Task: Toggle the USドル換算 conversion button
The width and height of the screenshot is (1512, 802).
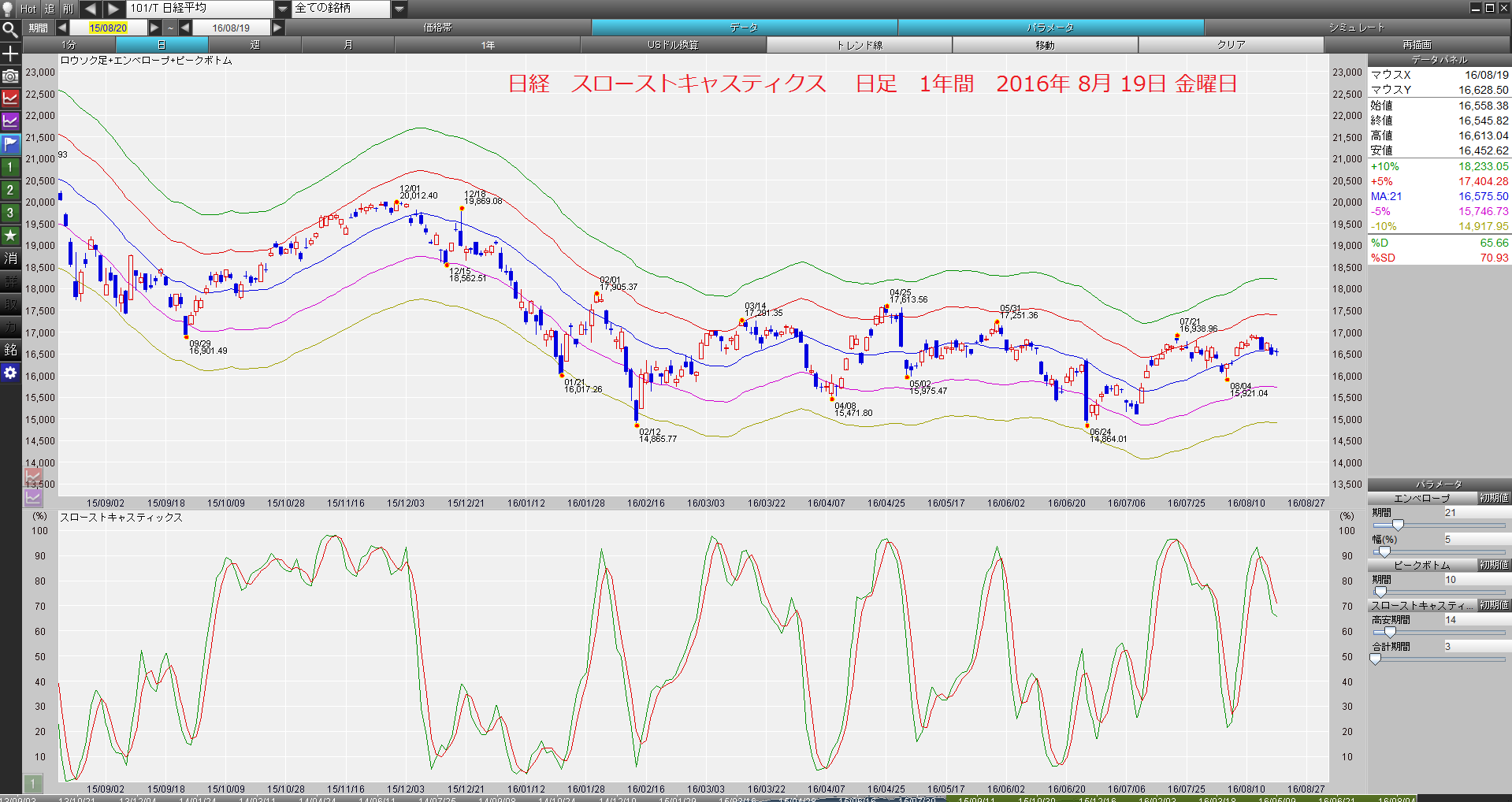Action: coord(674,45)
